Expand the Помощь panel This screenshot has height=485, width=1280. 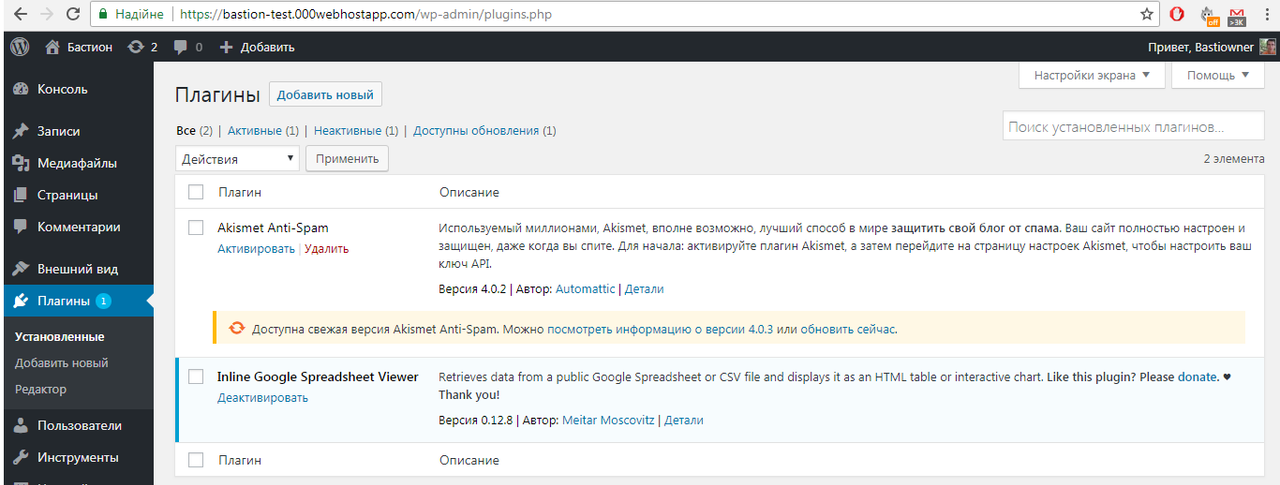pos(1218,75)
